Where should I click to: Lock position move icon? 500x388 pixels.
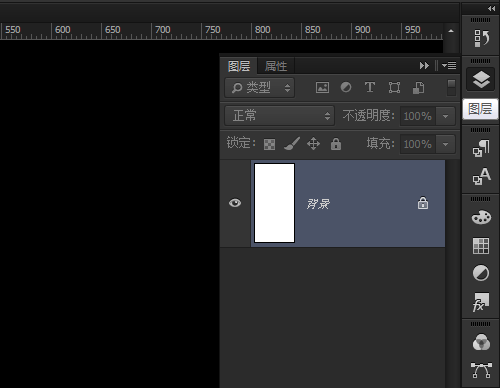[313, 144]
